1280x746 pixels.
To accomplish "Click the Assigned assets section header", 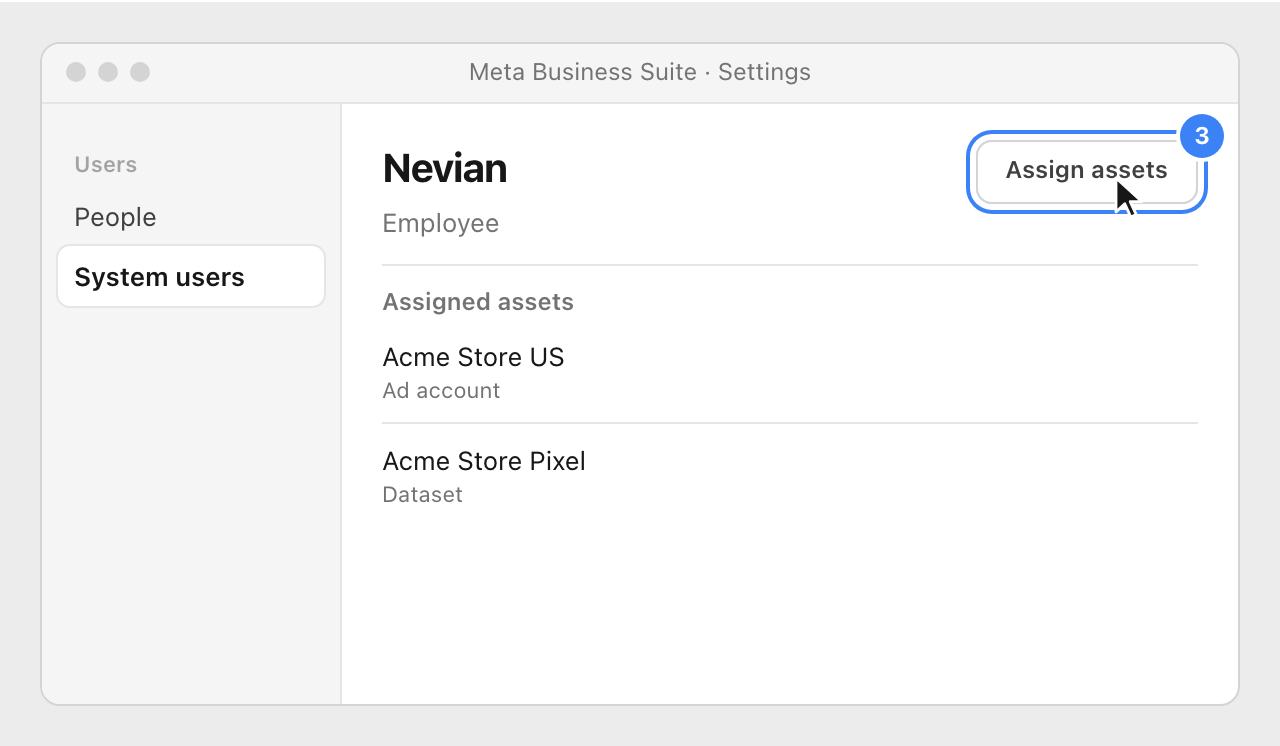I will [x=478, y=302].
